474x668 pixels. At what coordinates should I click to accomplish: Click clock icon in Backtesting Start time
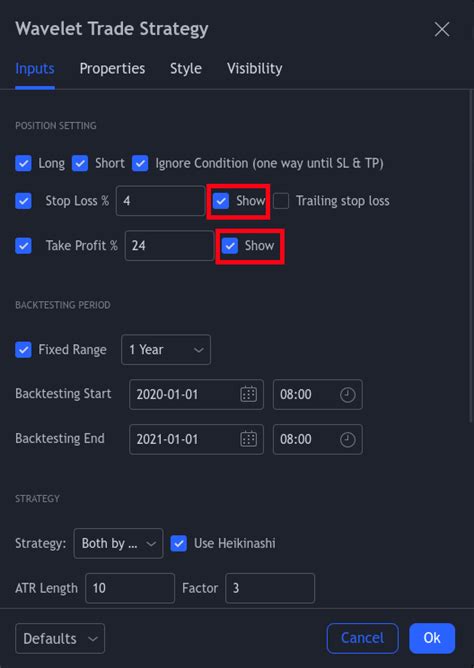[x=348, y=394]
